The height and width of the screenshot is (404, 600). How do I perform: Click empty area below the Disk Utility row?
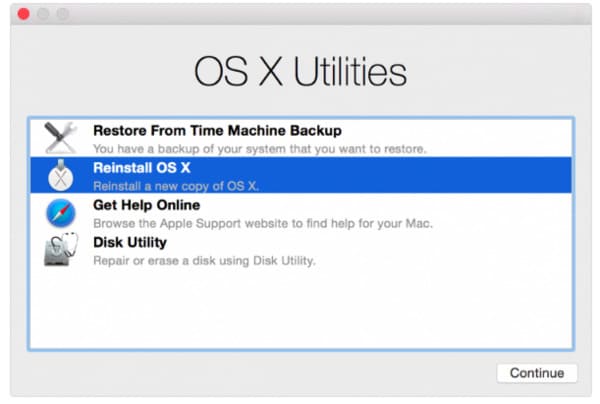(300, 310)
